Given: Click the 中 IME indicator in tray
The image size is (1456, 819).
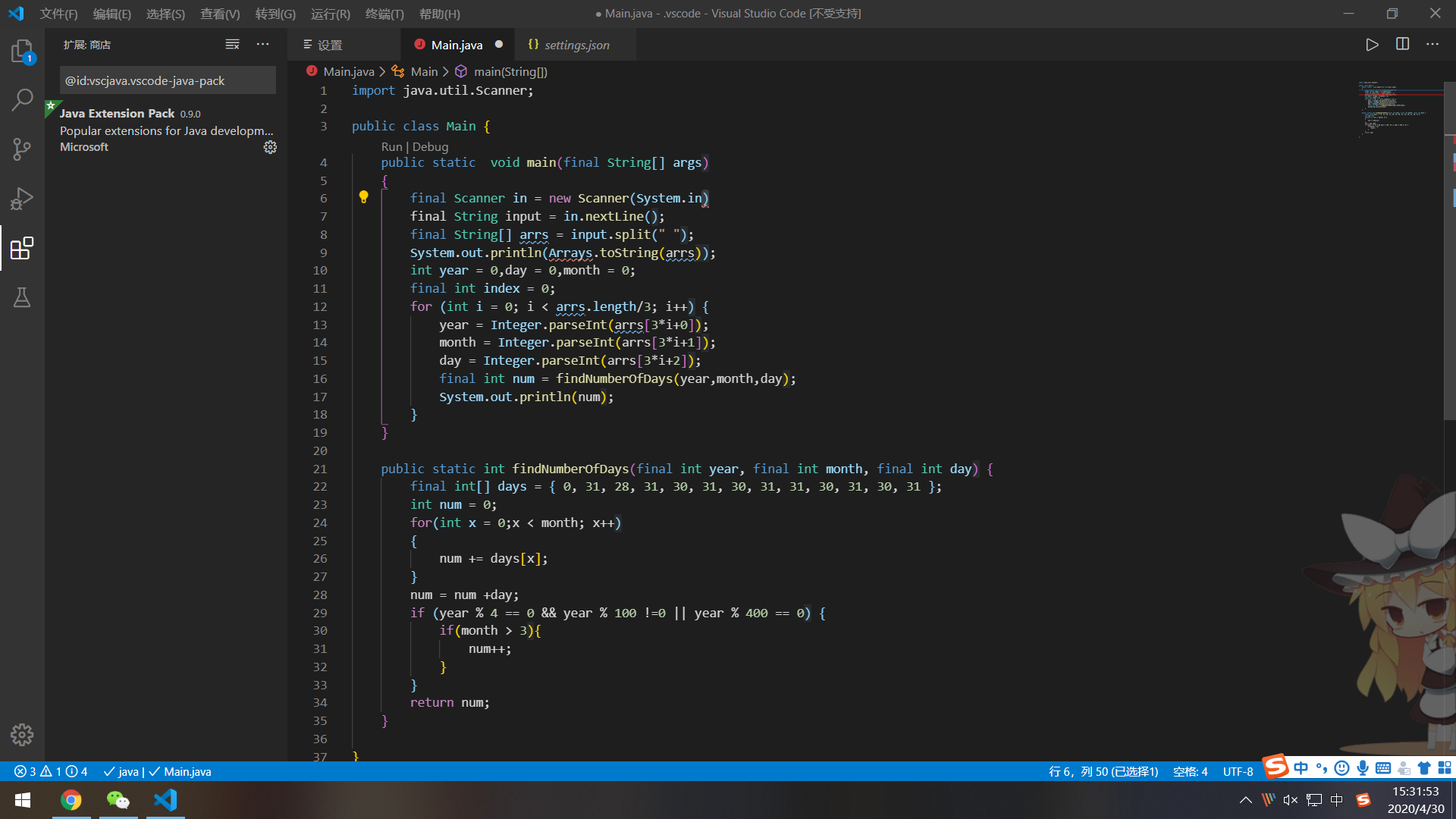Looking at the screenshot, I should point(1337,800).
